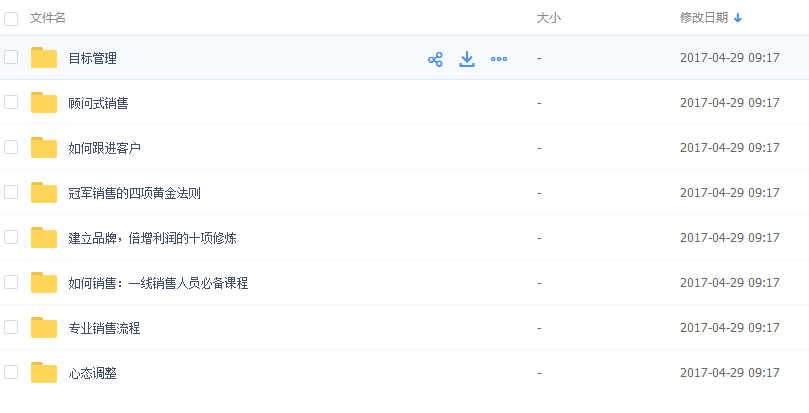Click the 如何跟进客户 folder icon

[x=44, y=148]
